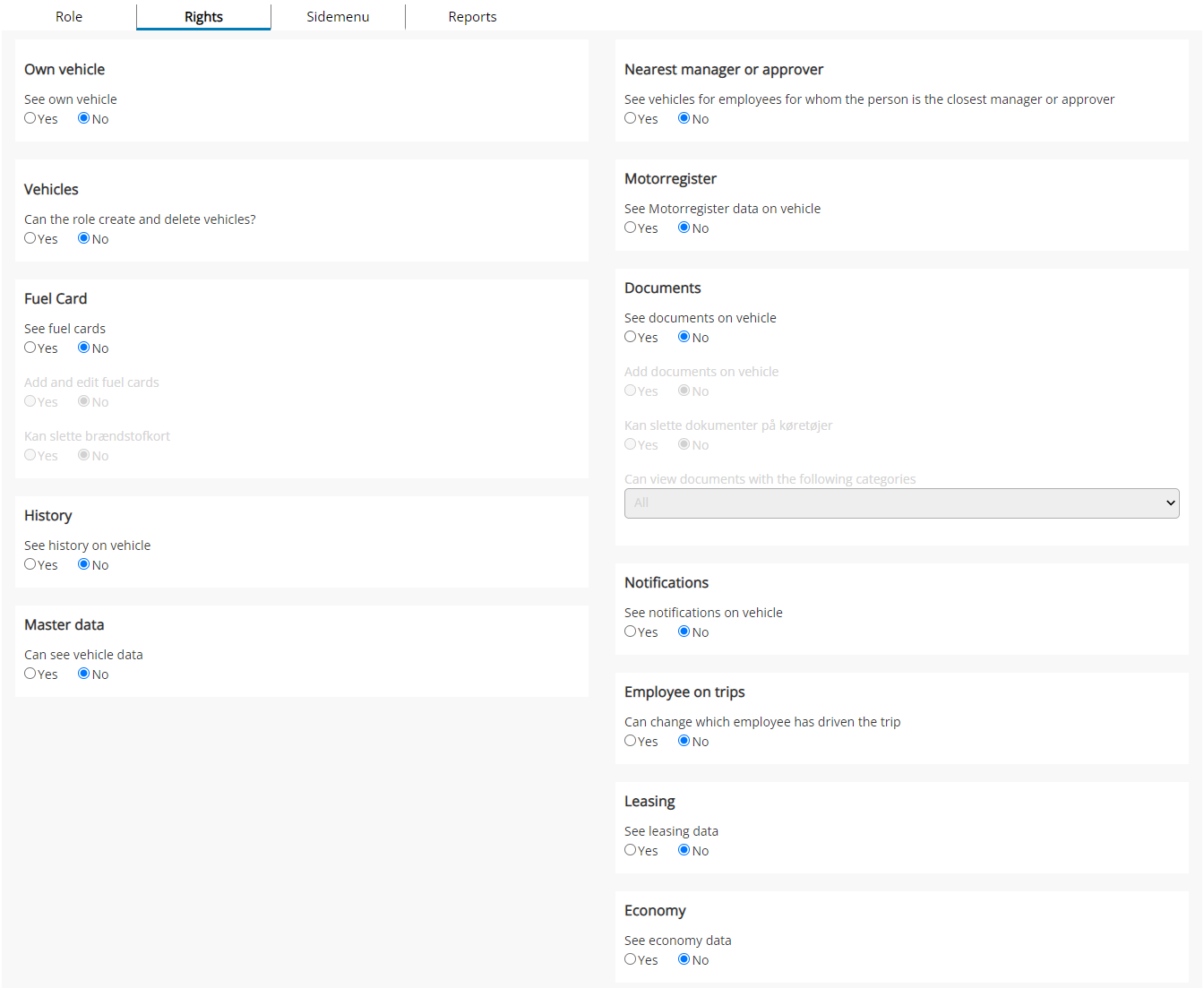Click Yes for Add documents on vehicle
Image resolution: width=1204 pixels, height=988 pixels.
(631, 391)
